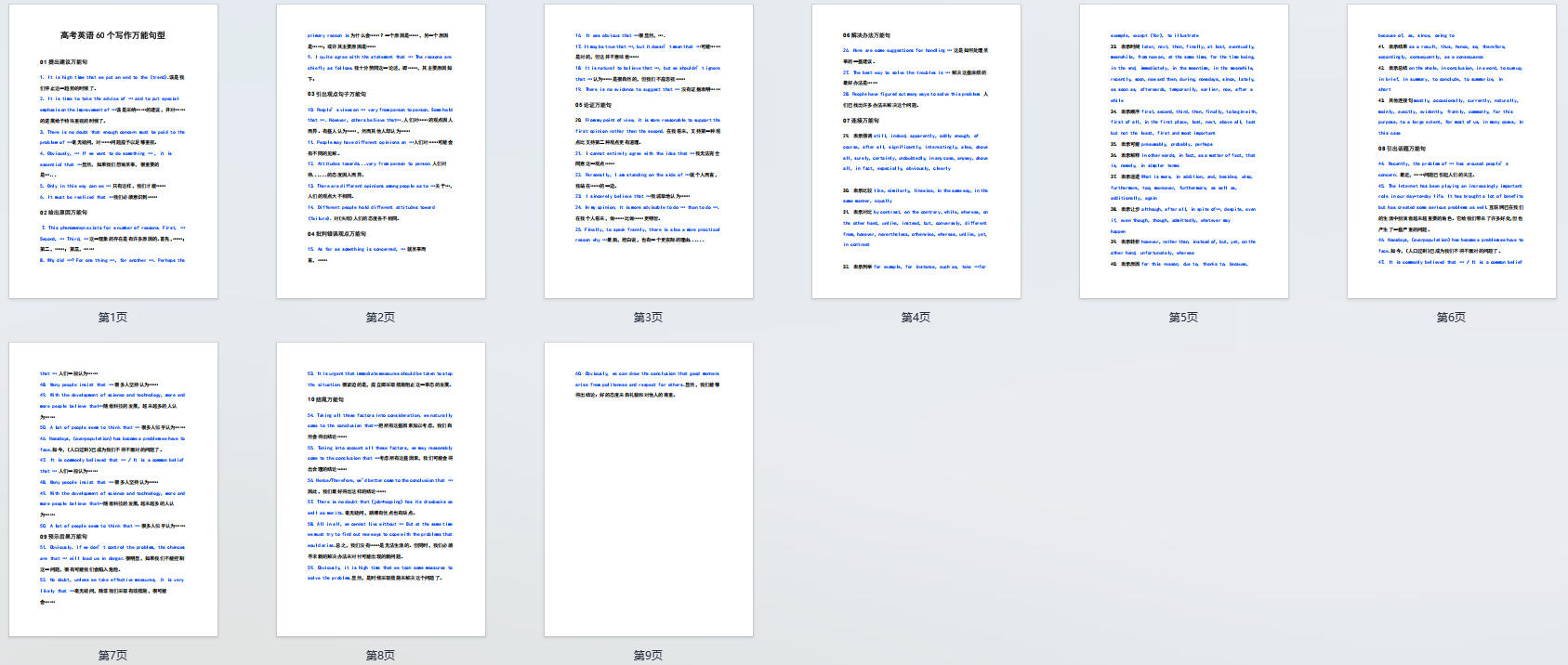The height and width of the screenshot is (665, 1568).
Task: Click the "第1页" page label
Action: point(113,318)
